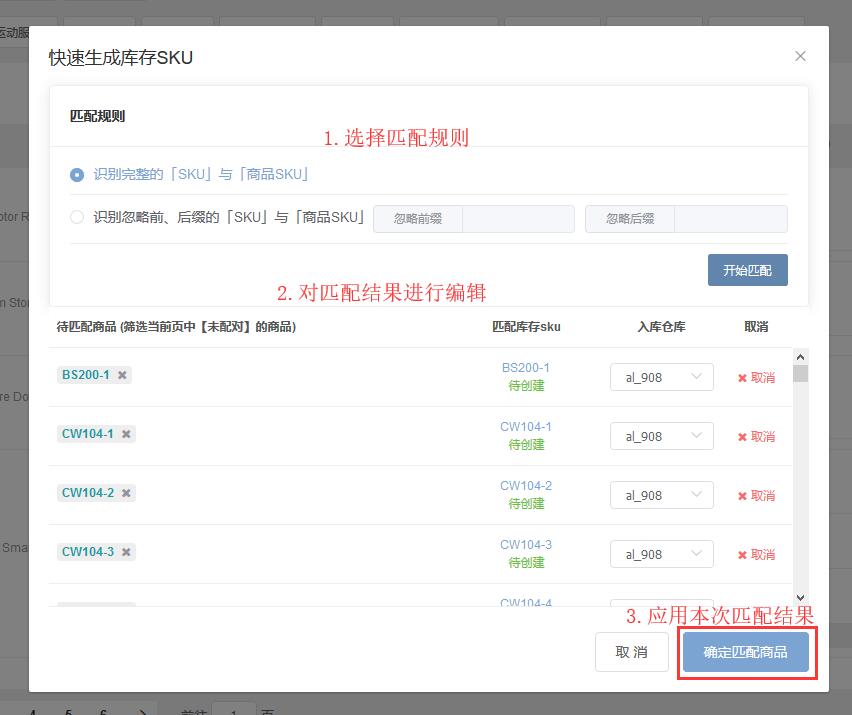Select 识别完整的 SKU 与 商品SKU rule
Image resolution: width=852 pixels, height=715 pixels.
[77, 175]
